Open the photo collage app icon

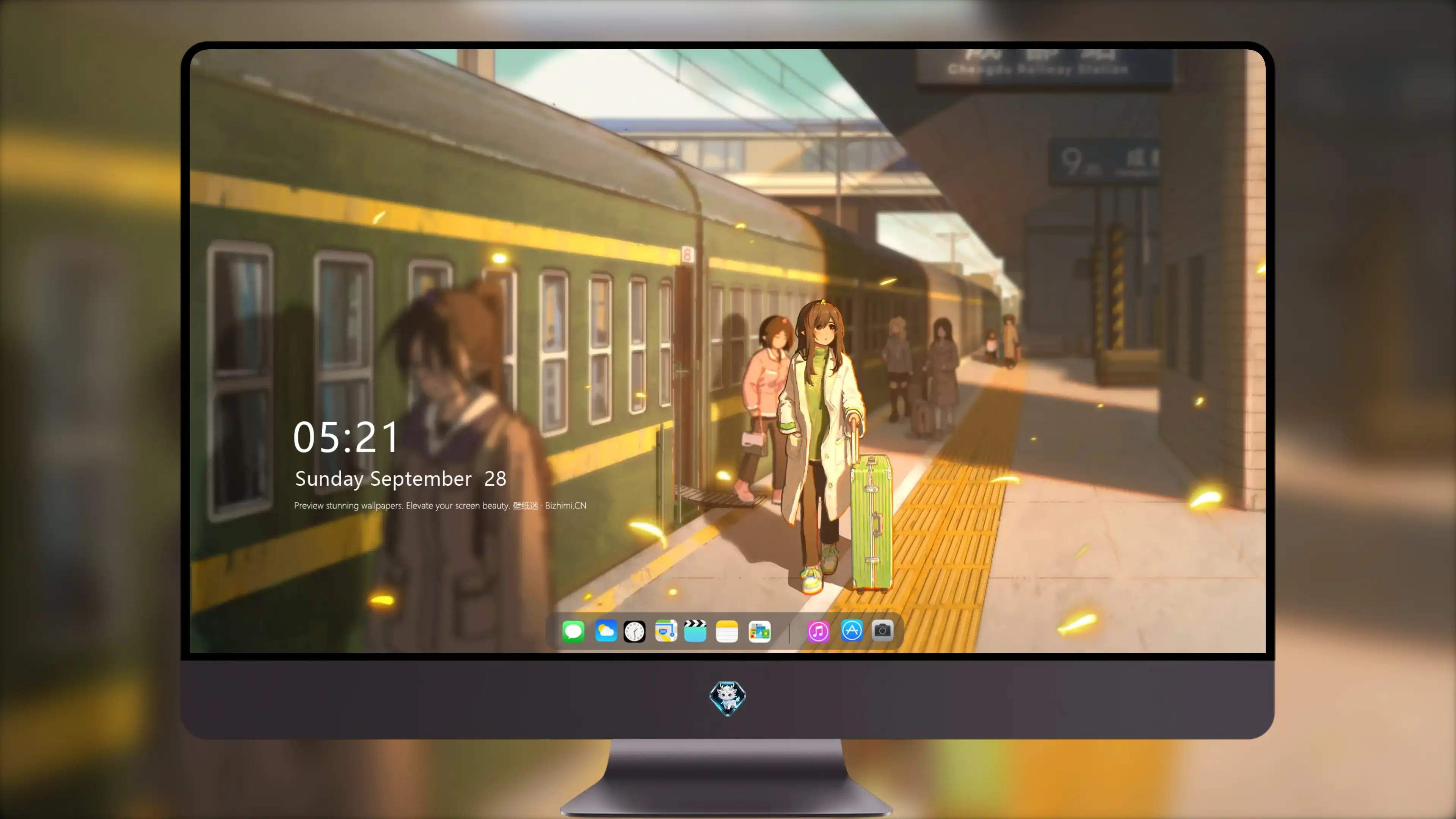(x=759, y=631)
